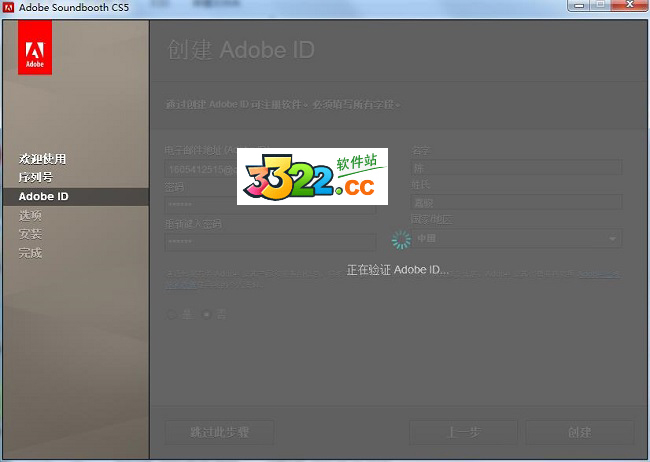
Task: Minimize the Adobe Soundbooth CS5 window
Action: pos(579,5)
